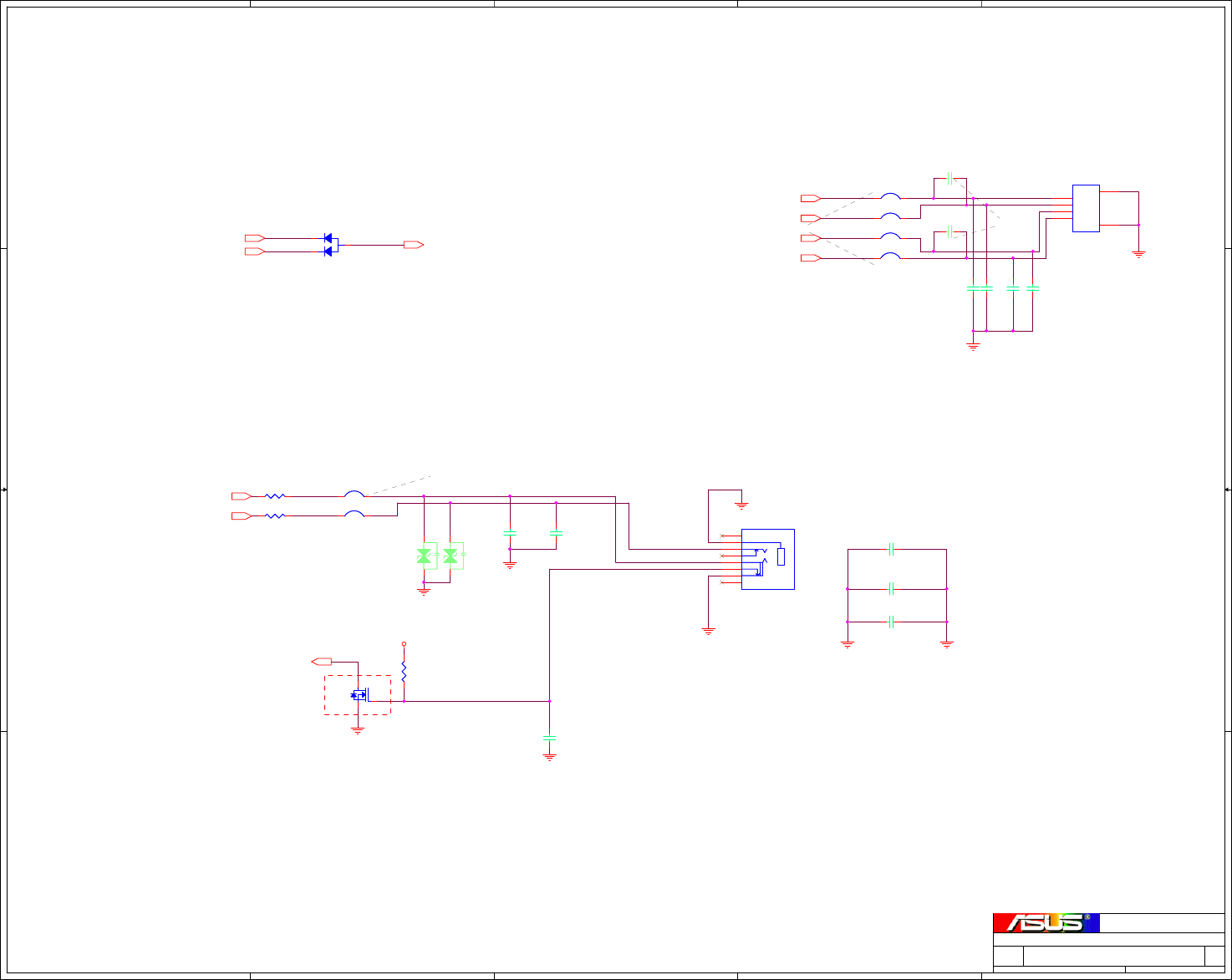Select the bottom capacitor of three stacked horizontal capacitors
The image size is (1232, 980).
(892, 622)
